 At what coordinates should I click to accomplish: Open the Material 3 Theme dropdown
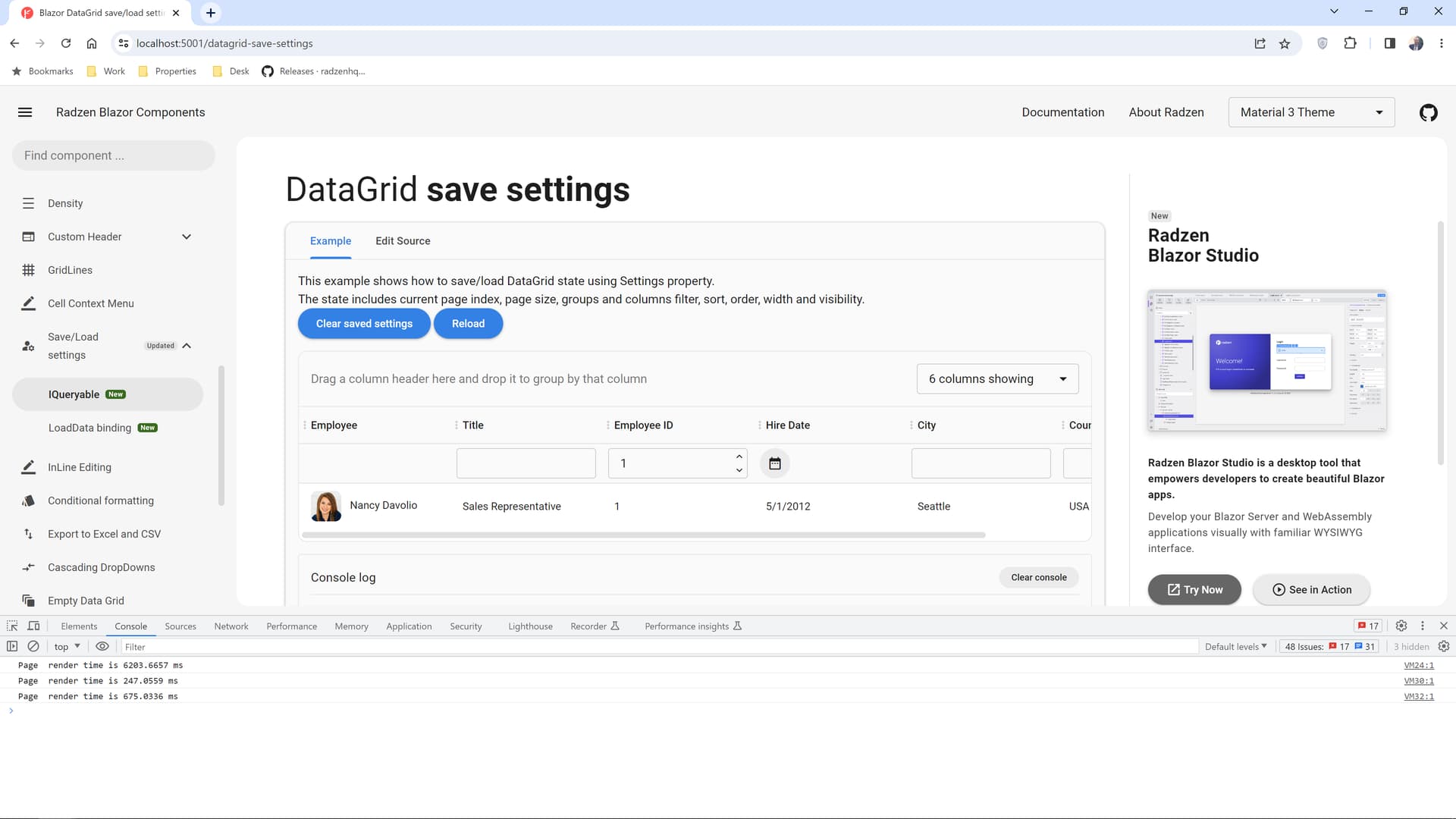[1311, 112]
